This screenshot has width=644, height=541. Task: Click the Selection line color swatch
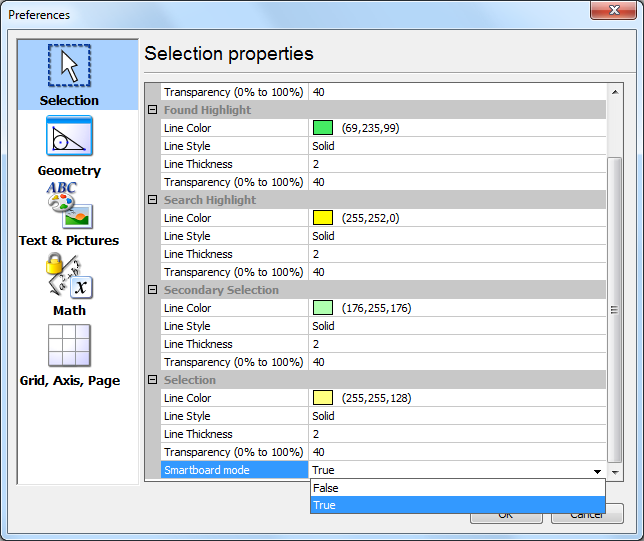(x=322, y=398)
